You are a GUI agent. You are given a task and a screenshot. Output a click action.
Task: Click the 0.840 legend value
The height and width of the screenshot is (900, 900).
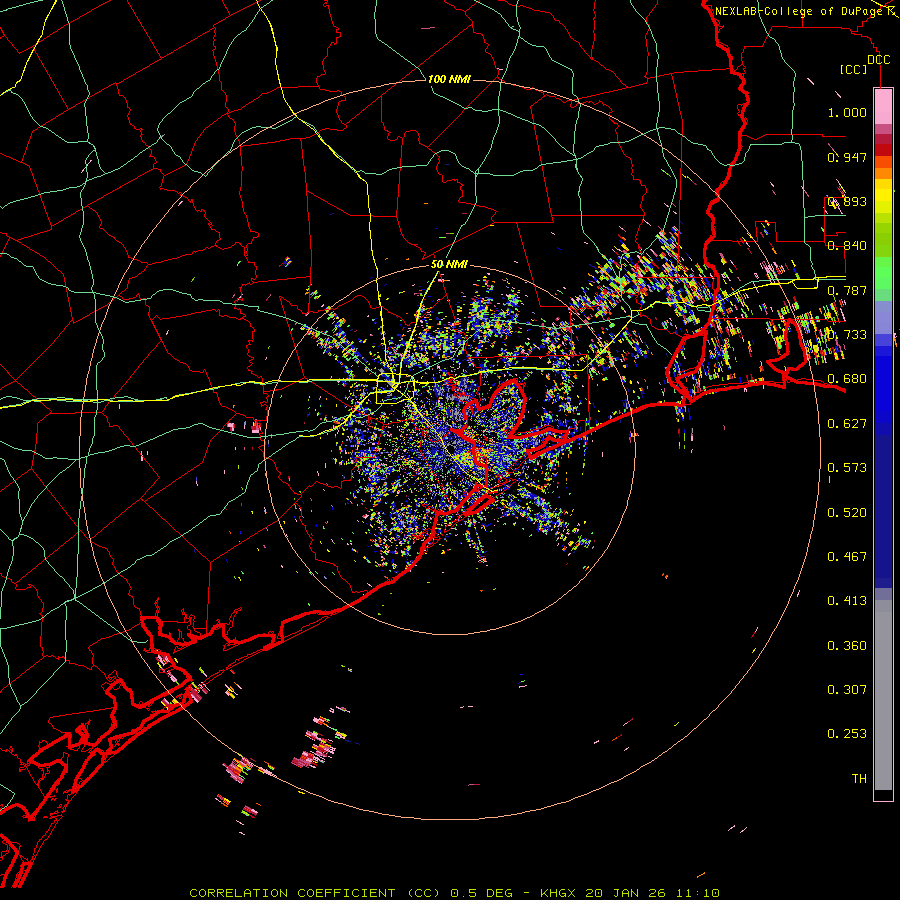point(847,246)
